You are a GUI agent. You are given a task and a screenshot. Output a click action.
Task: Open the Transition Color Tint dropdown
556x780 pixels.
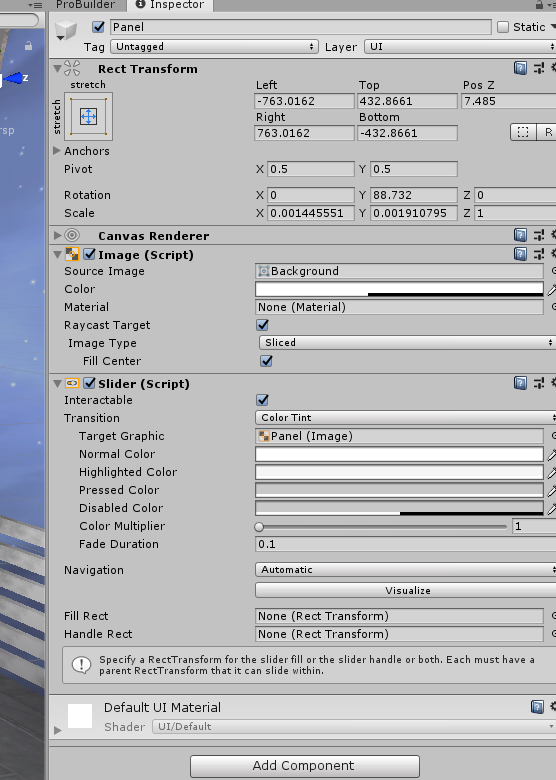click(x=406, y=417)
